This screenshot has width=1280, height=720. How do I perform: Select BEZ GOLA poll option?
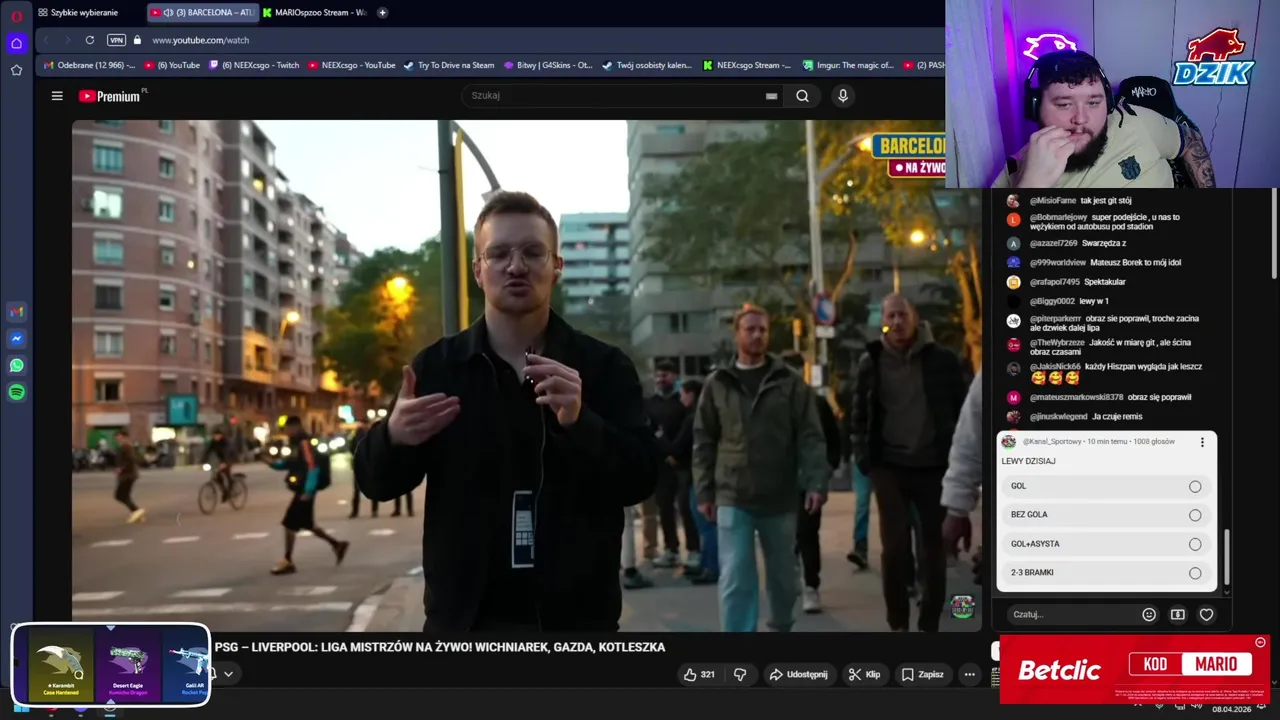(1106, 515)
